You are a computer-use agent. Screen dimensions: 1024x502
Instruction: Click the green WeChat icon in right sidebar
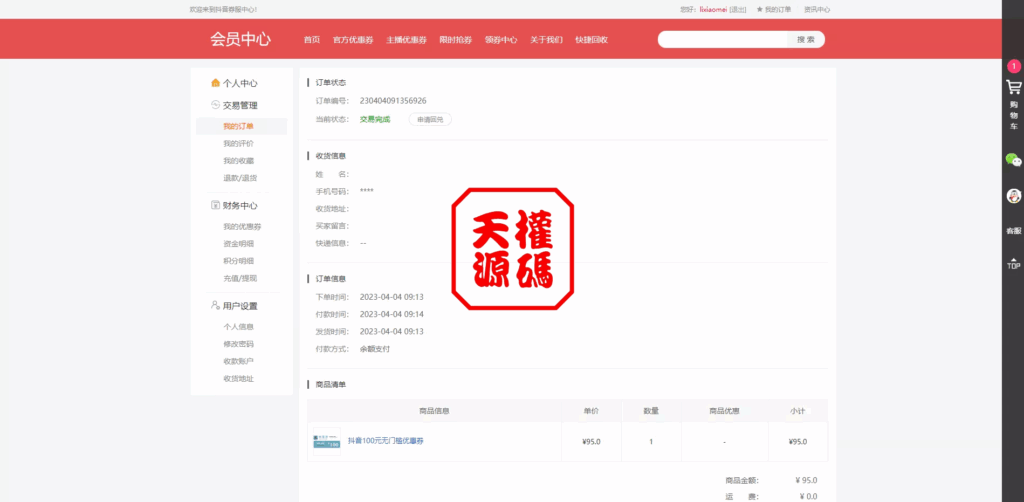[1014, 160]
